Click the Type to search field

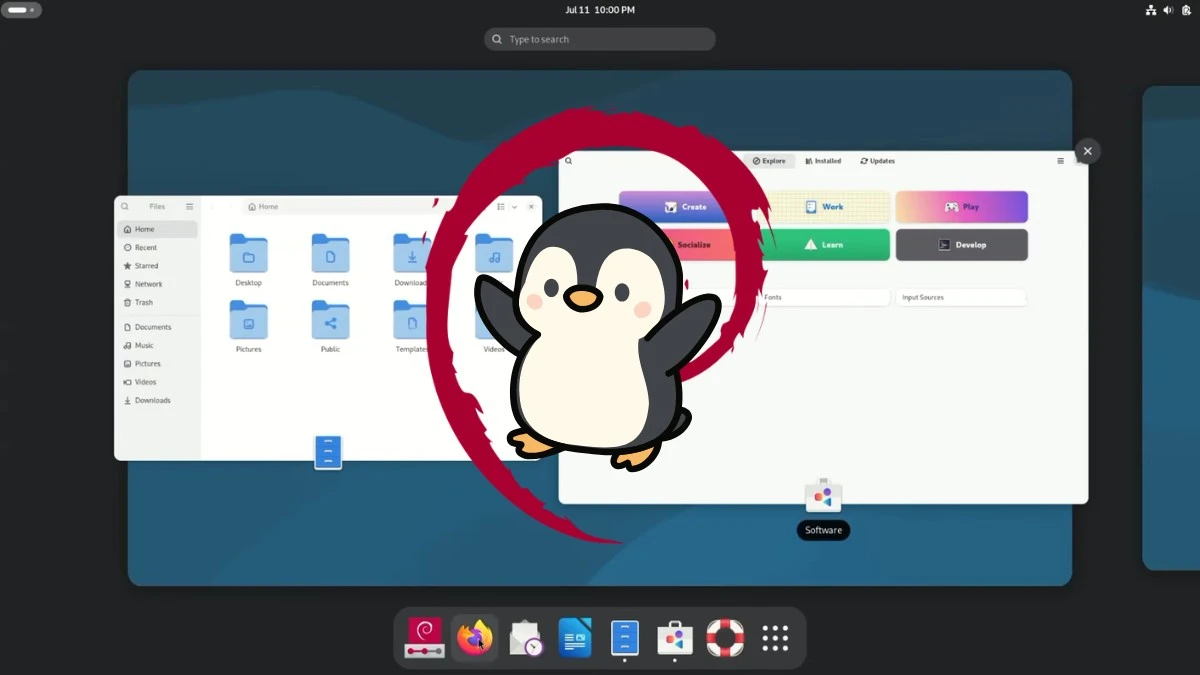pos(600,39)
